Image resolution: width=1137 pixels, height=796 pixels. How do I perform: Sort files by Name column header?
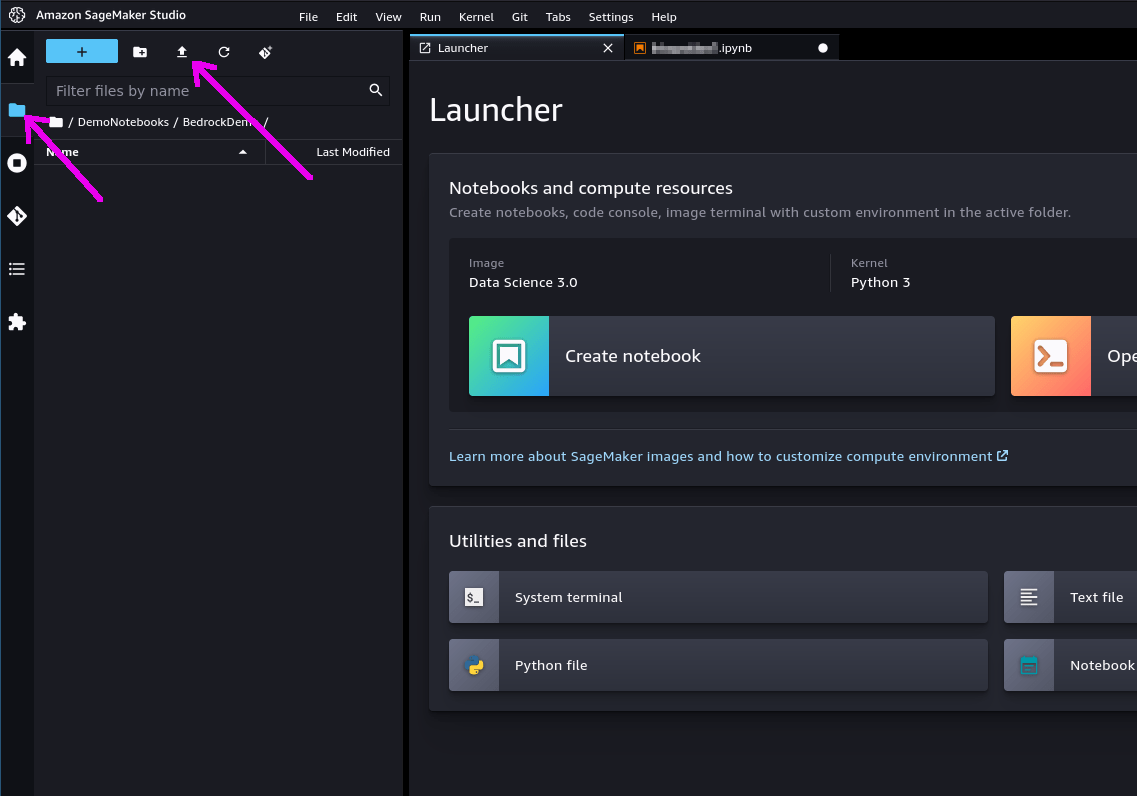[149, 152]
